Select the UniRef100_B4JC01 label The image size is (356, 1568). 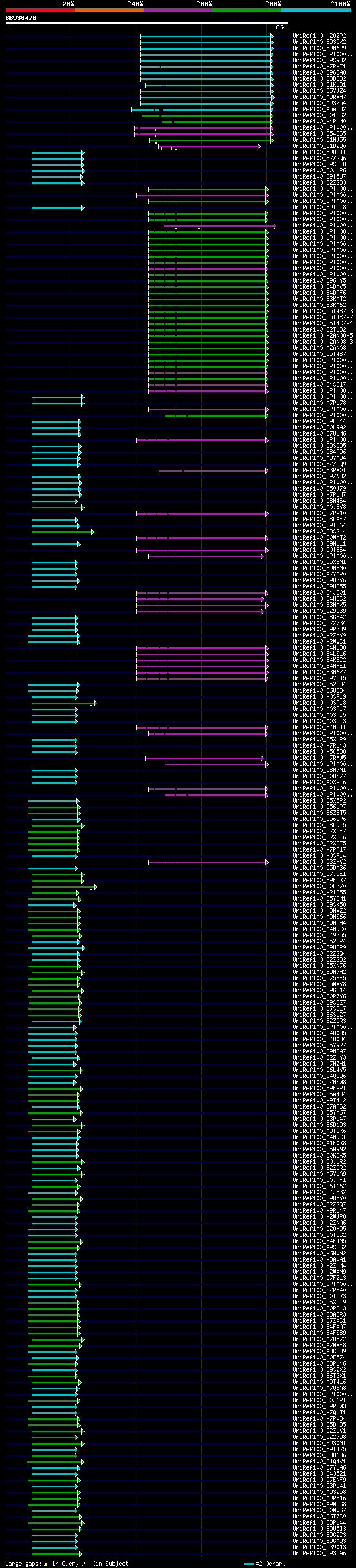319,593
